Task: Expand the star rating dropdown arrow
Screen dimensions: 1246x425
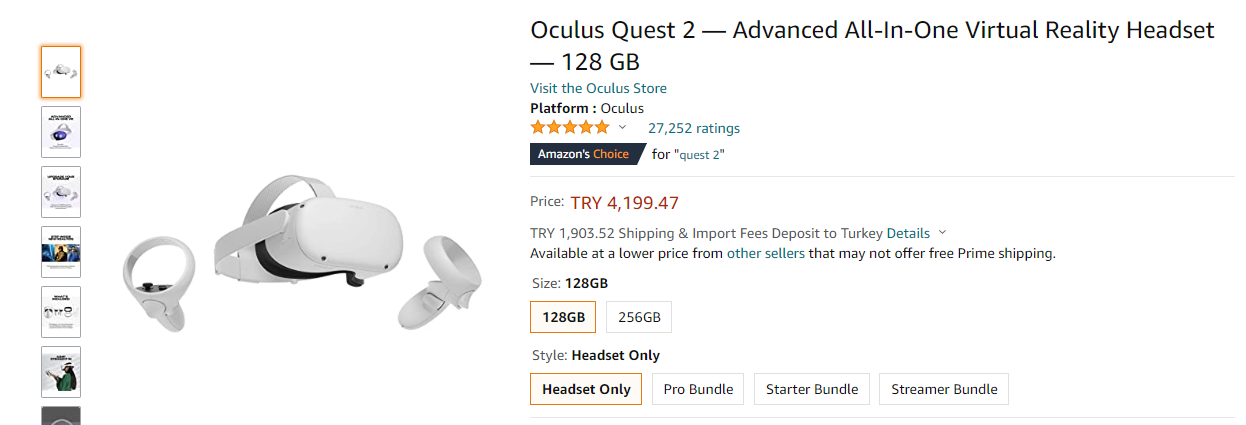Action: [622, 128]
